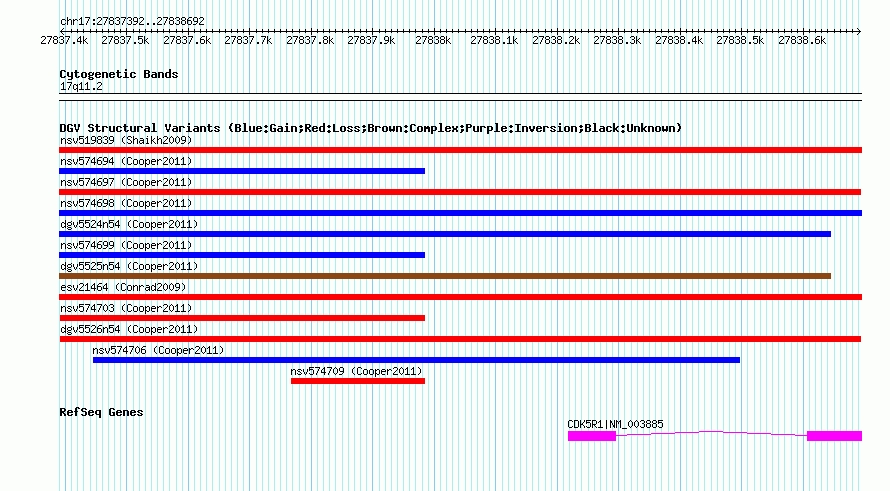The height and width of the screenshot is (491, 890).
Task: Click the esv21464 (Conrad2009) label
Action: click(x=123, y=287)
